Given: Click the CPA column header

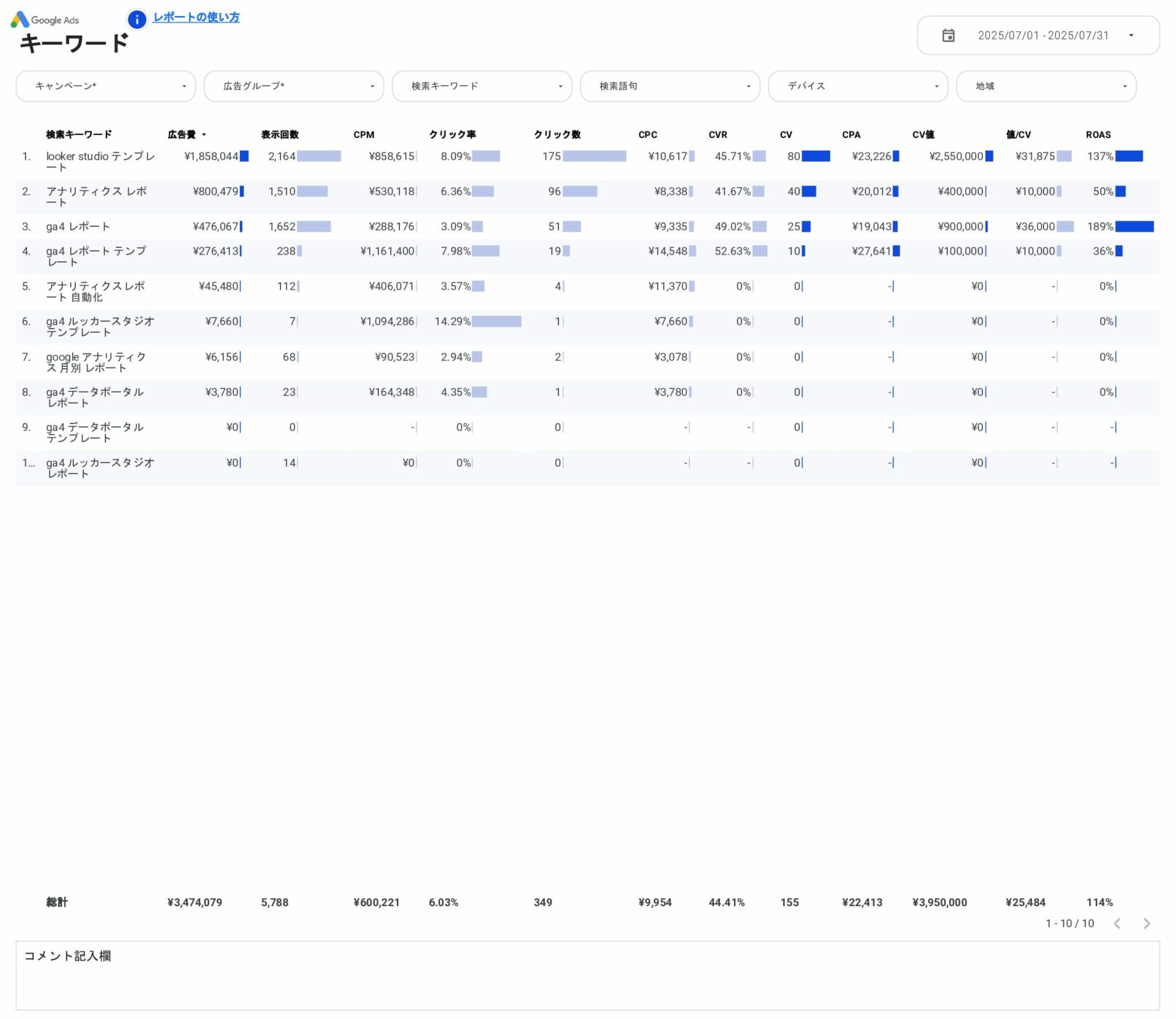Looking at the screenshot, I should tap(851, 135).
